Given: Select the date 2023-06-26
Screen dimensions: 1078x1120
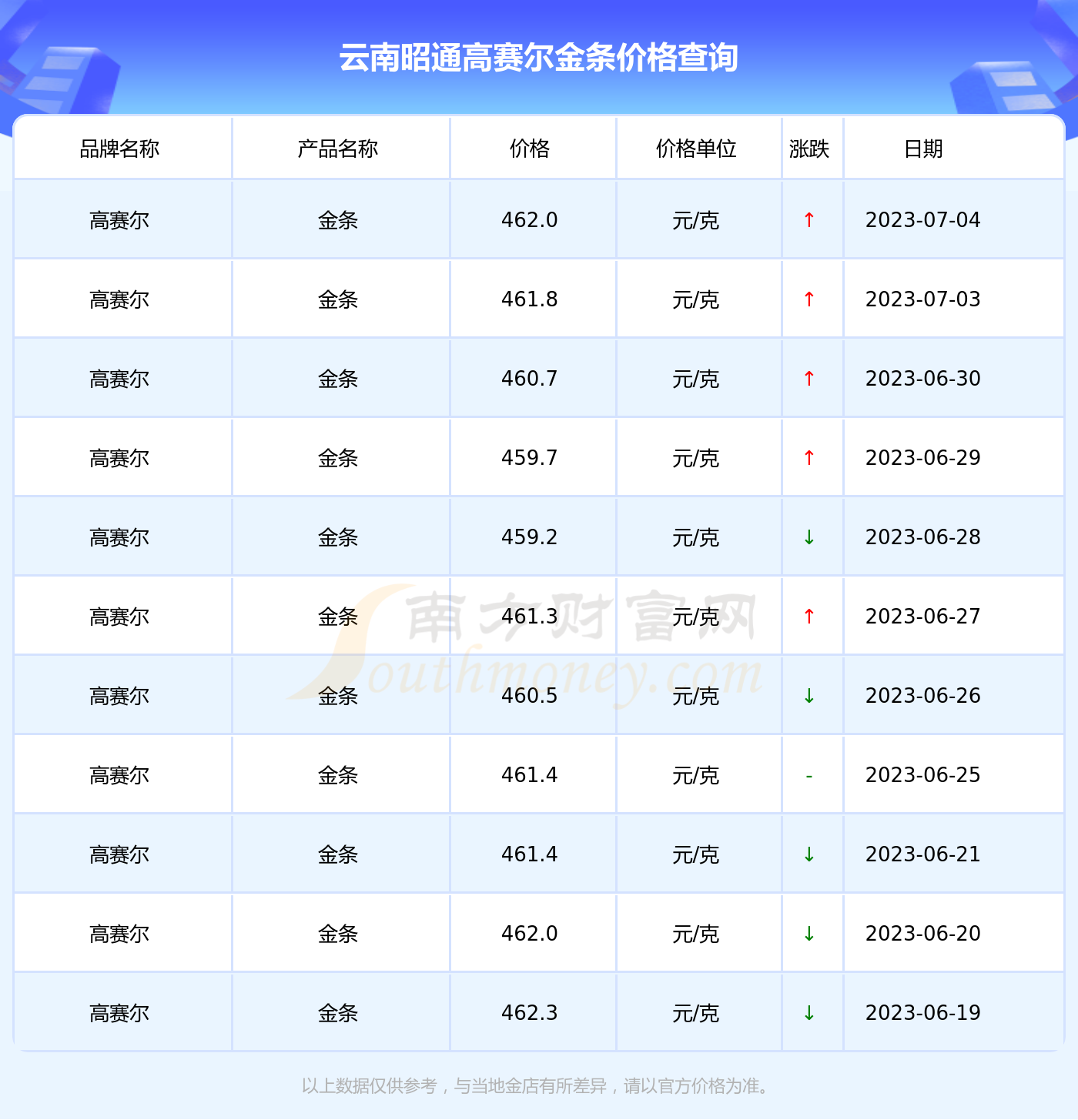Looking at the screenshot, I should (923, 696).
